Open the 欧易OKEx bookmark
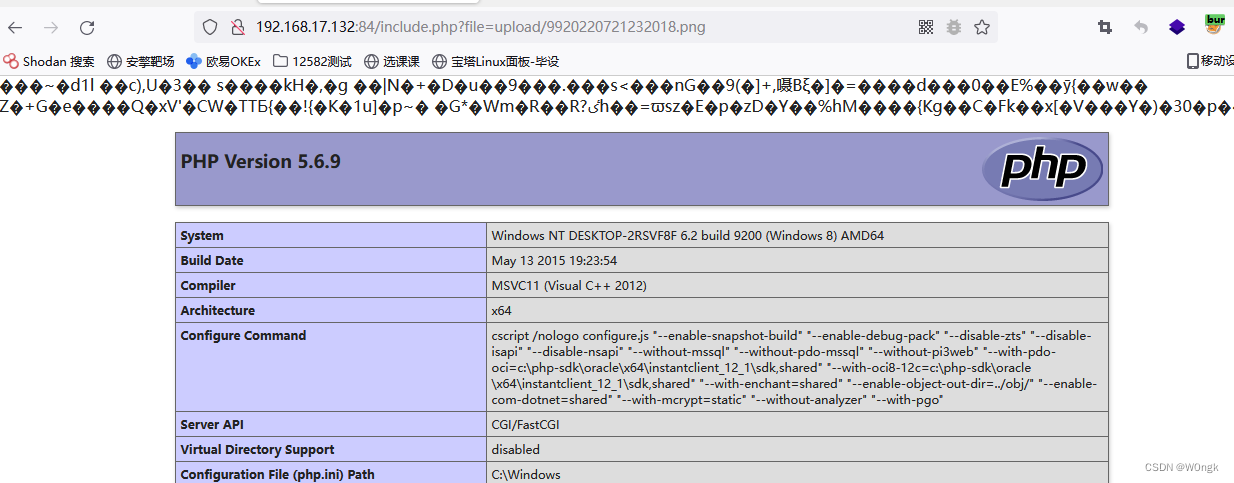The height and width of the screenshot is (483, 1234). pyautogui.click(x=223, y=61)
